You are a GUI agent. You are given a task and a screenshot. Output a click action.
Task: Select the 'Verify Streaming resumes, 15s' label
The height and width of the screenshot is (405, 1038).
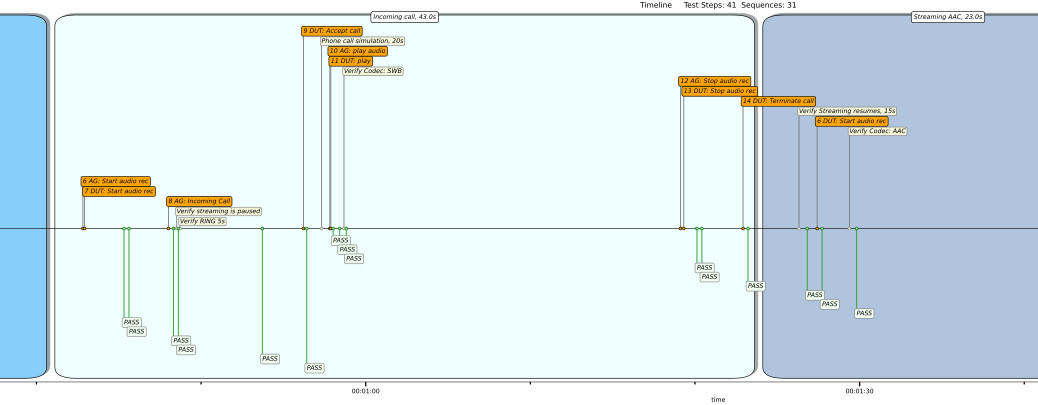[x=847, y=111]
